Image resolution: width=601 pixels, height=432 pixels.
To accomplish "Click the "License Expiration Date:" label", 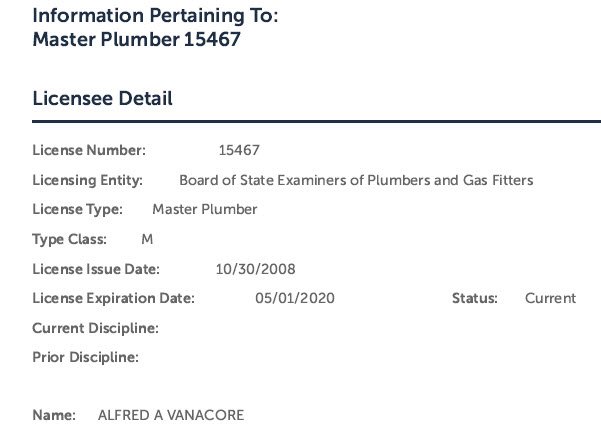I will 113,298.
